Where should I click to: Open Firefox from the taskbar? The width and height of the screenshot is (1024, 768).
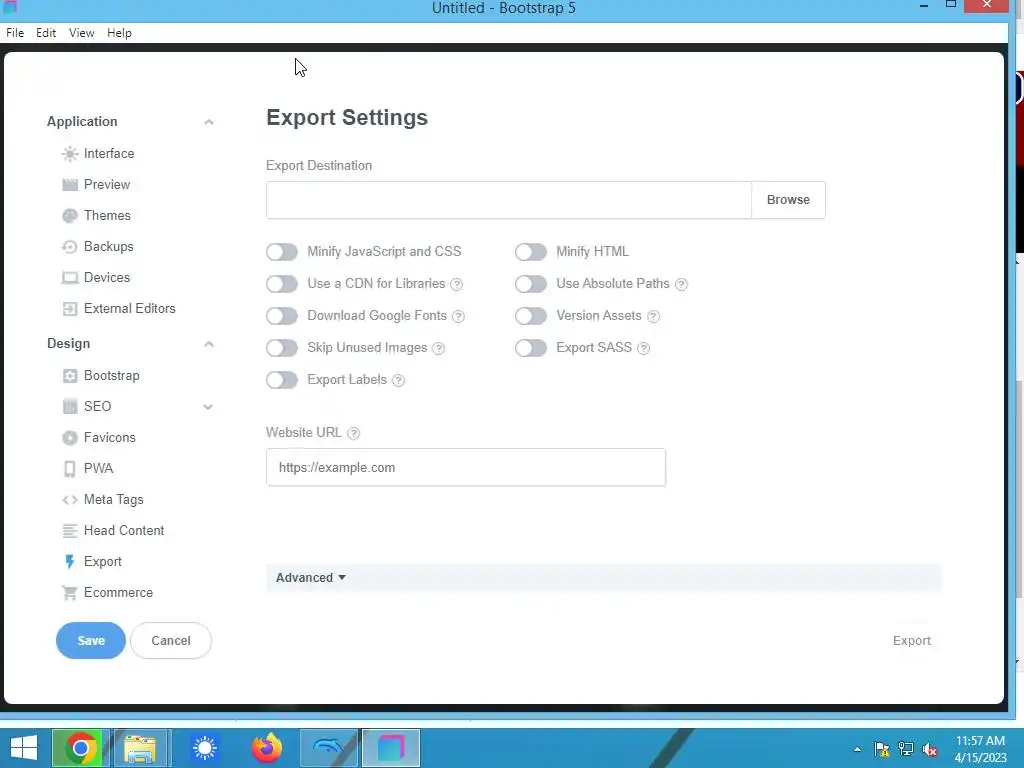pos(267,748)
